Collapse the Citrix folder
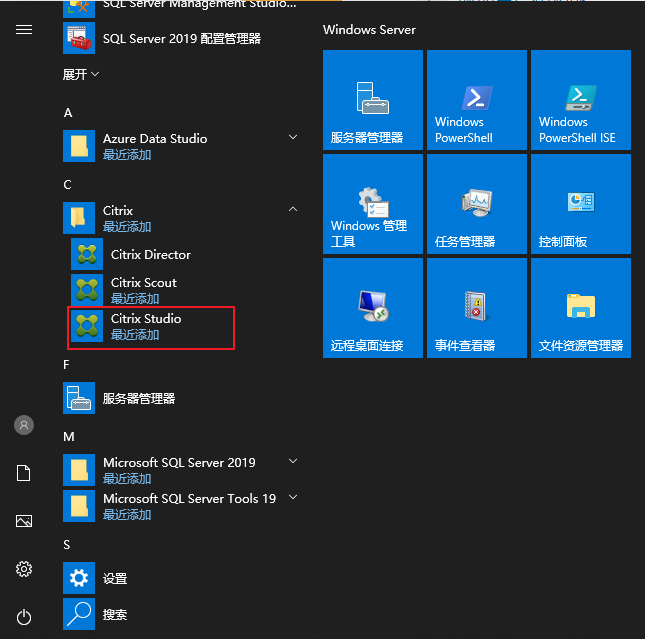This screenshot has height=639, width=645. (292, 210)
